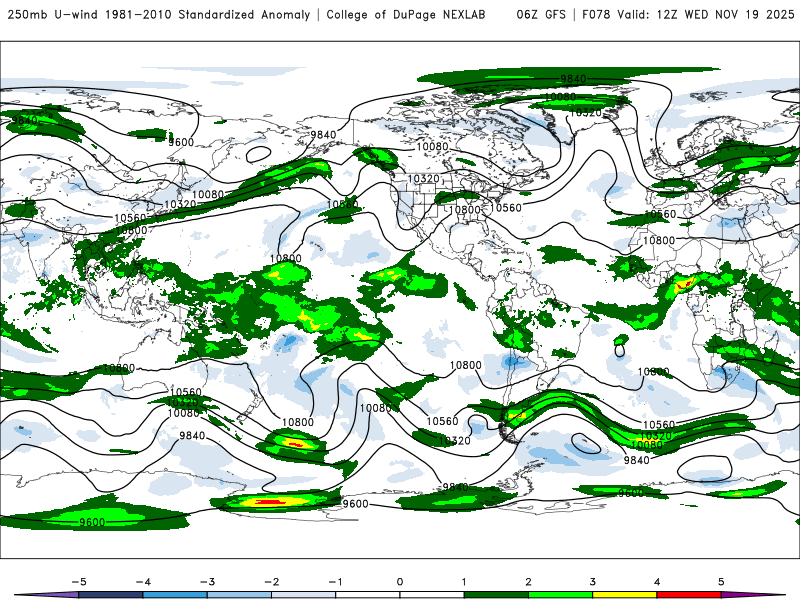
Task: Click the -2 tick label on the color bar
Action: click(271, 582)
